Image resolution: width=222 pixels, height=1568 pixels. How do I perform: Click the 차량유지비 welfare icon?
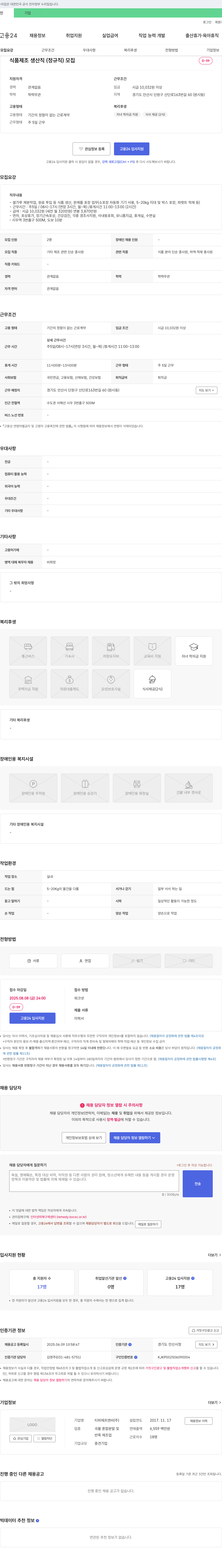pyautogui.click(x=111, y=651)
